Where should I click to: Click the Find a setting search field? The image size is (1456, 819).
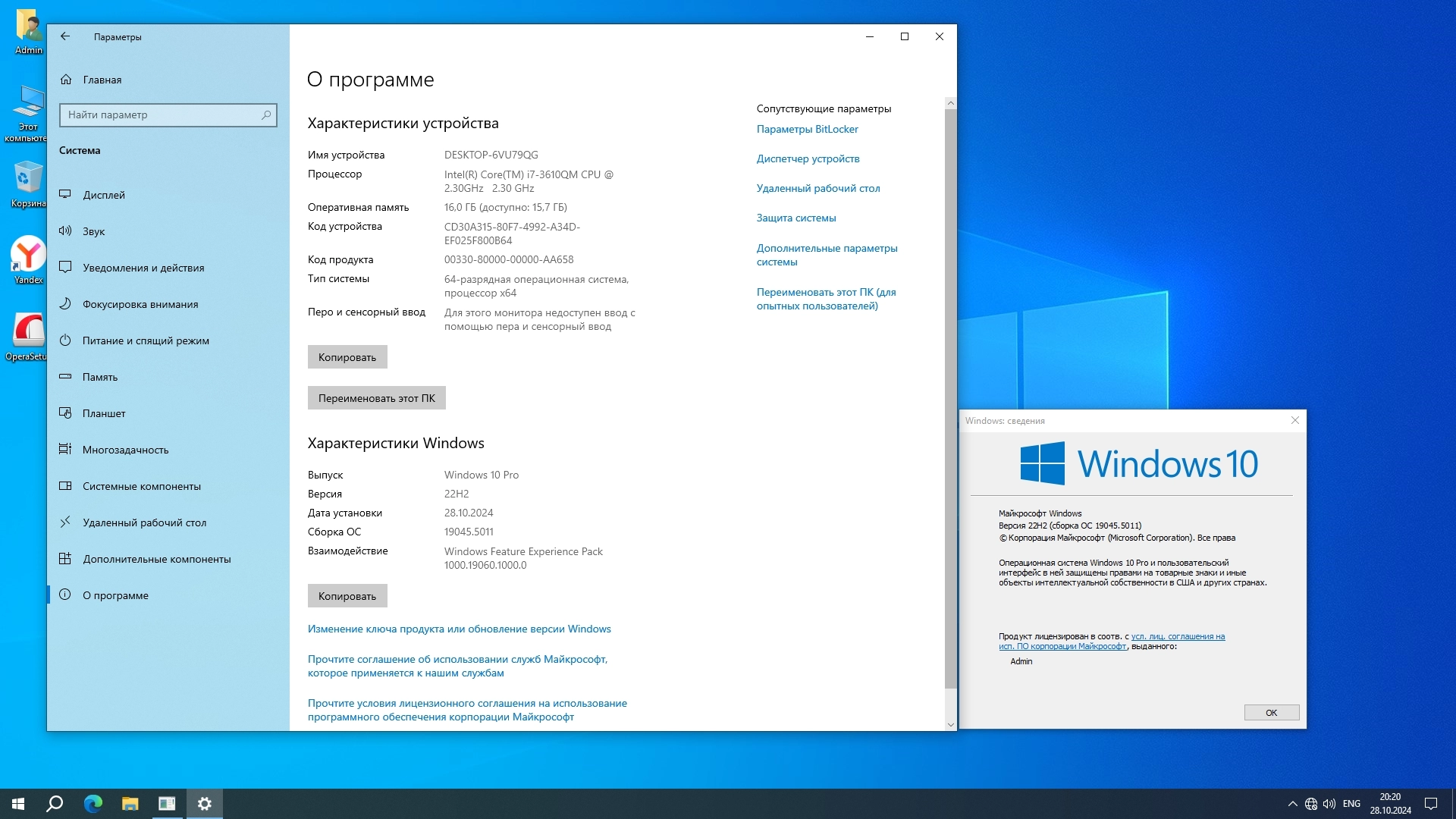point(161,115)
